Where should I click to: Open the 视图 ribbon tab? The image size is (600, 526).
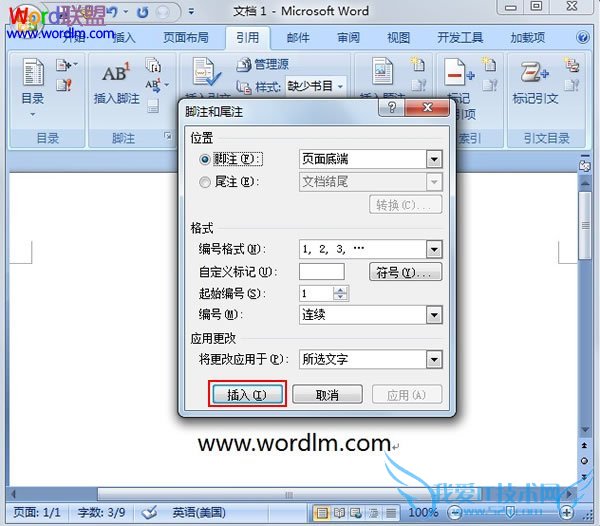(x=398, y=38)
